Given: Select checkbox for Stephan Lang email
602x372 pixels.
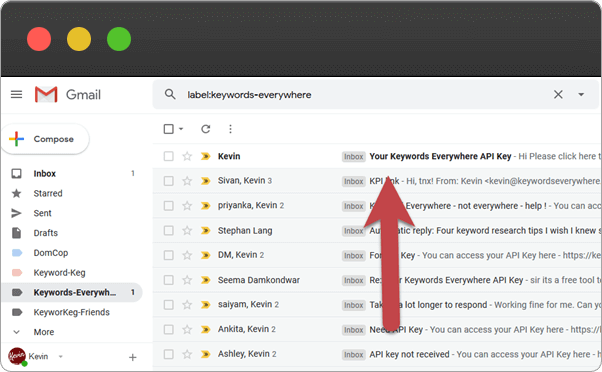Looking at the screenshot, I should point(169,230).
